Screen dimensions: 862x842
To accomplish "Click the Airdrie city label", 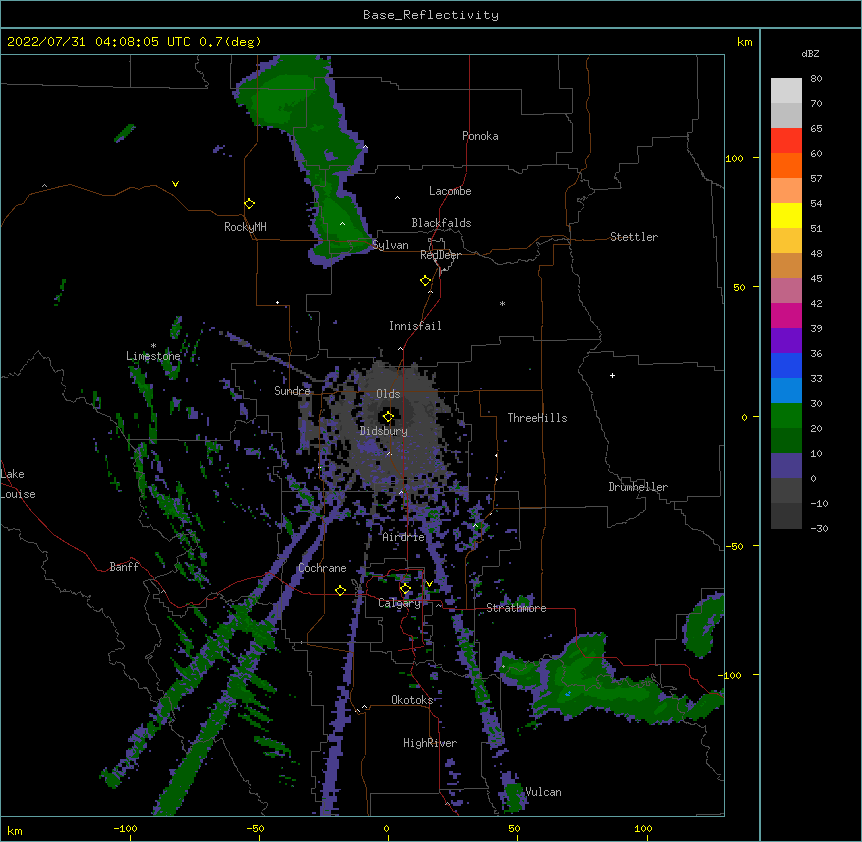I will [403, 537].
